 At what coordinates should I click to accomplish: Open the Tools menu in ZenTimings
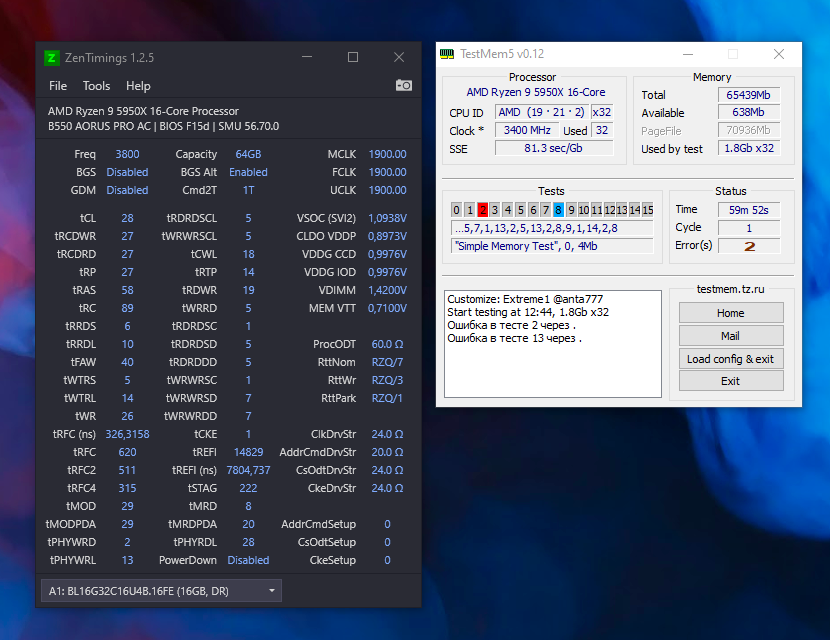click(96, 86)
